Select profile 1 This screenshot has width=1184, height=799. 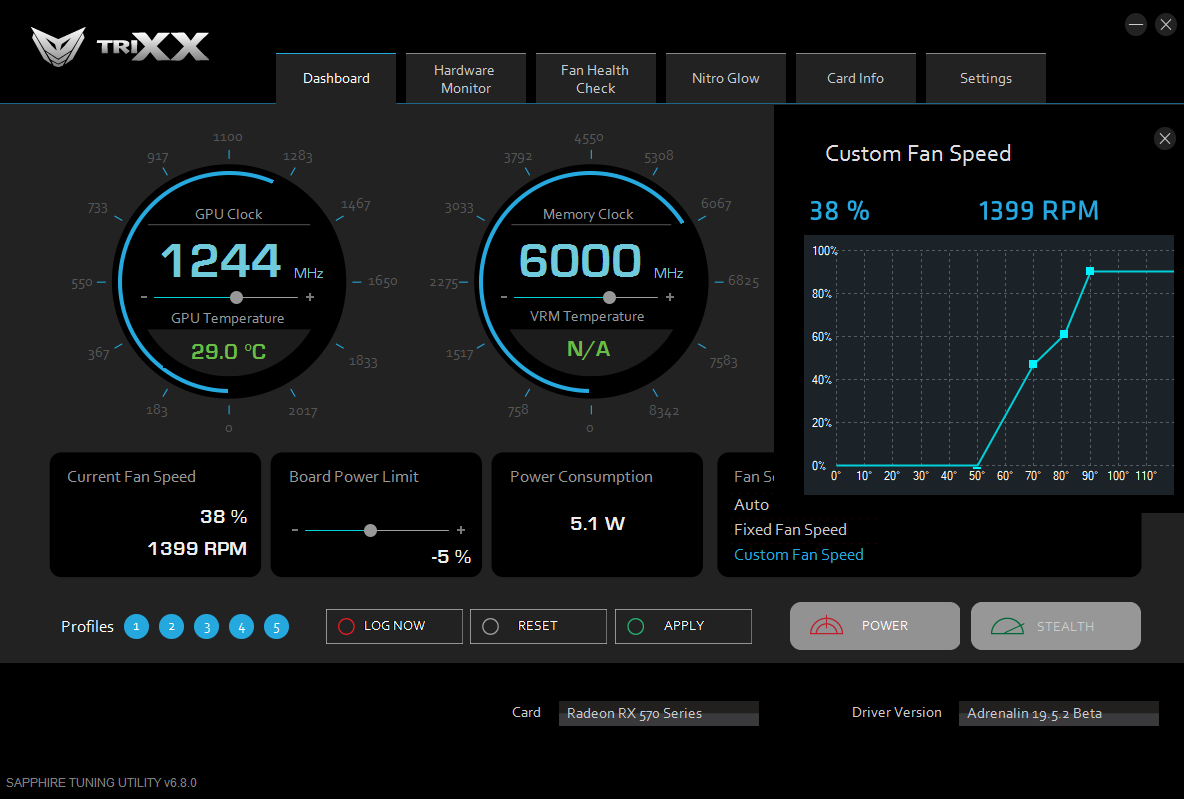click(137, 626)
